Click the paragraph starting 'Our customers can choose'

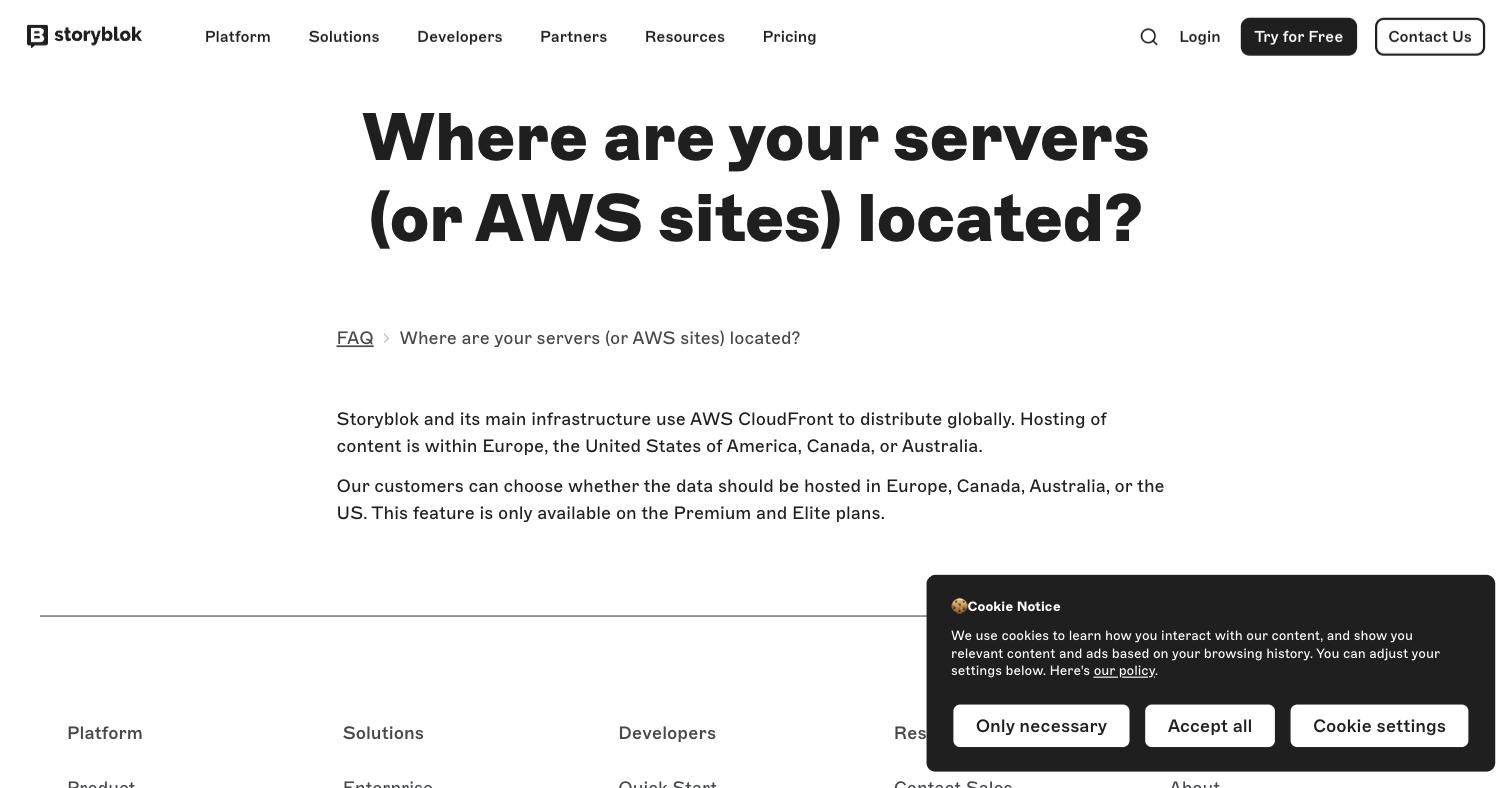click(751, 500)
